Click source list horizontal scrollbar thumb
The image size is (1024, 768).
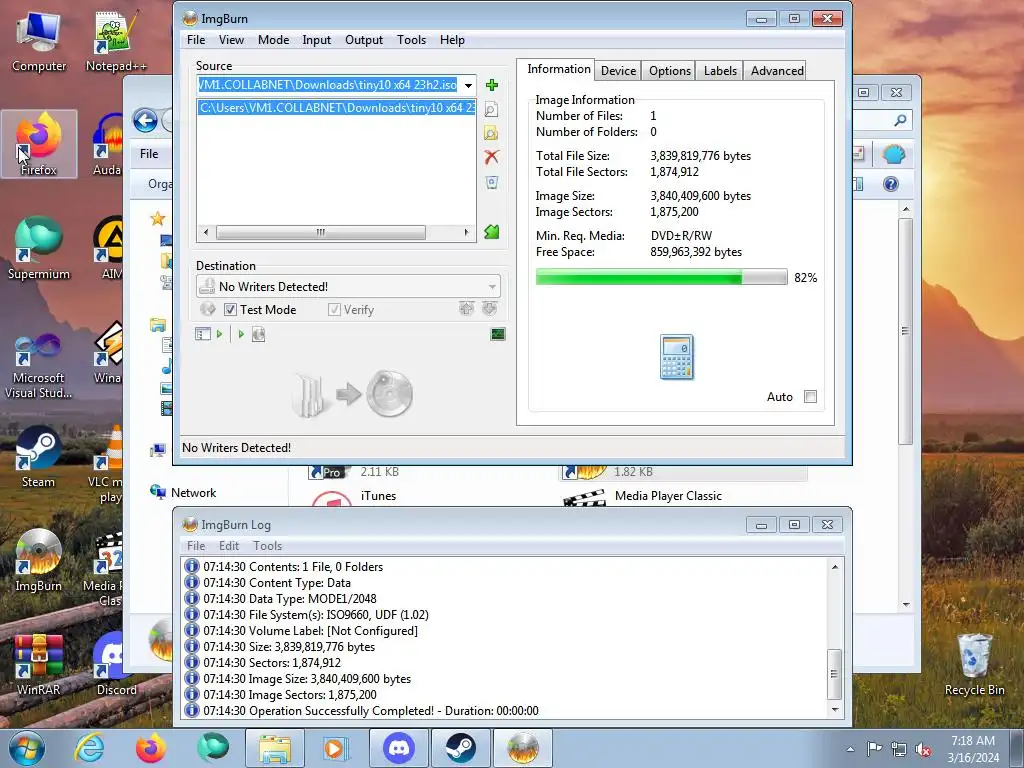320,232
